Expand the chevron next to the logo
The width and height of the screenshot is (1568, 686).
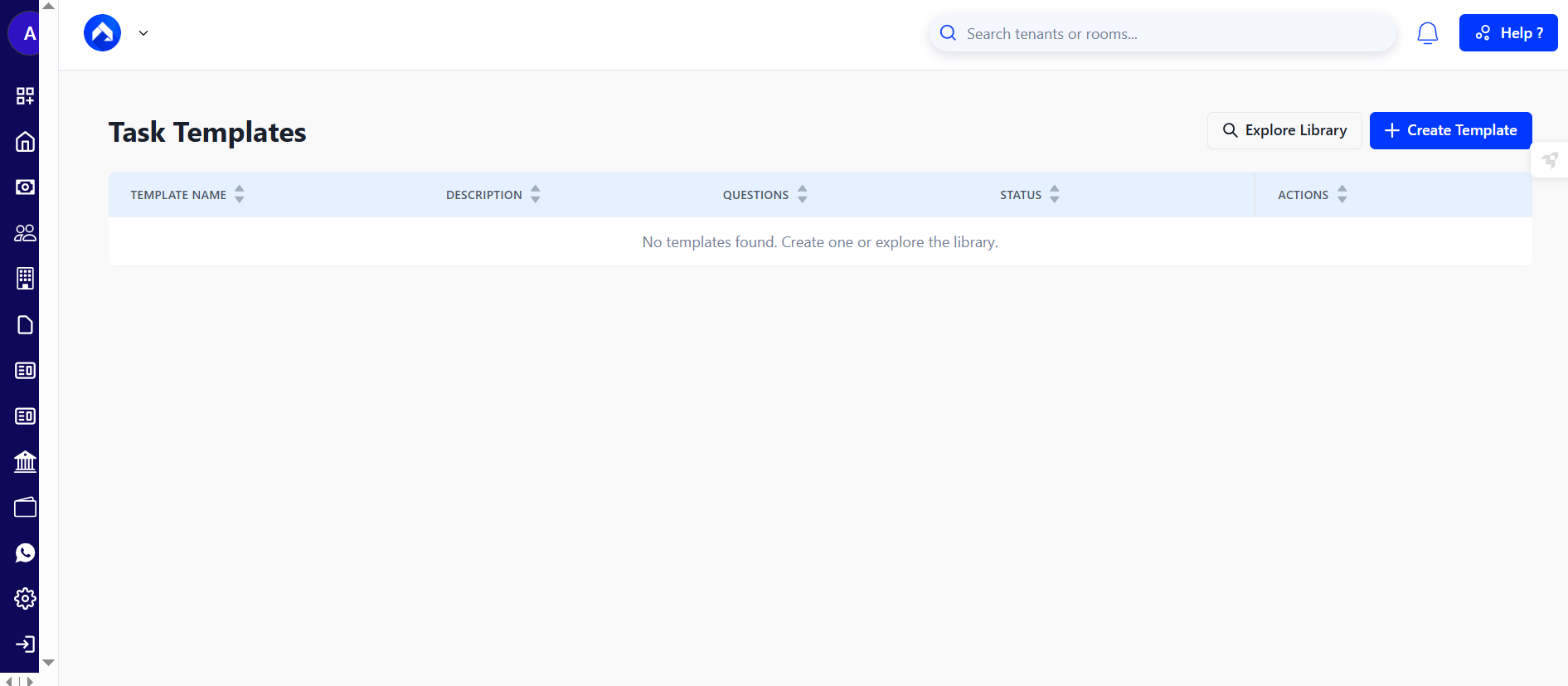(x=143, y=33)
